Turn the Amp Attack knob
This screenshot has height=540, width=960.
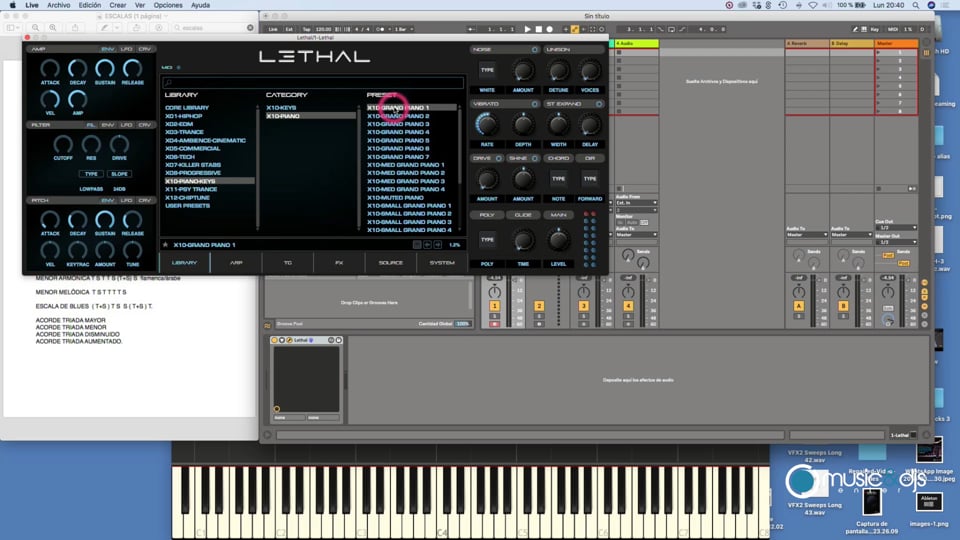[x=50, y=69]
